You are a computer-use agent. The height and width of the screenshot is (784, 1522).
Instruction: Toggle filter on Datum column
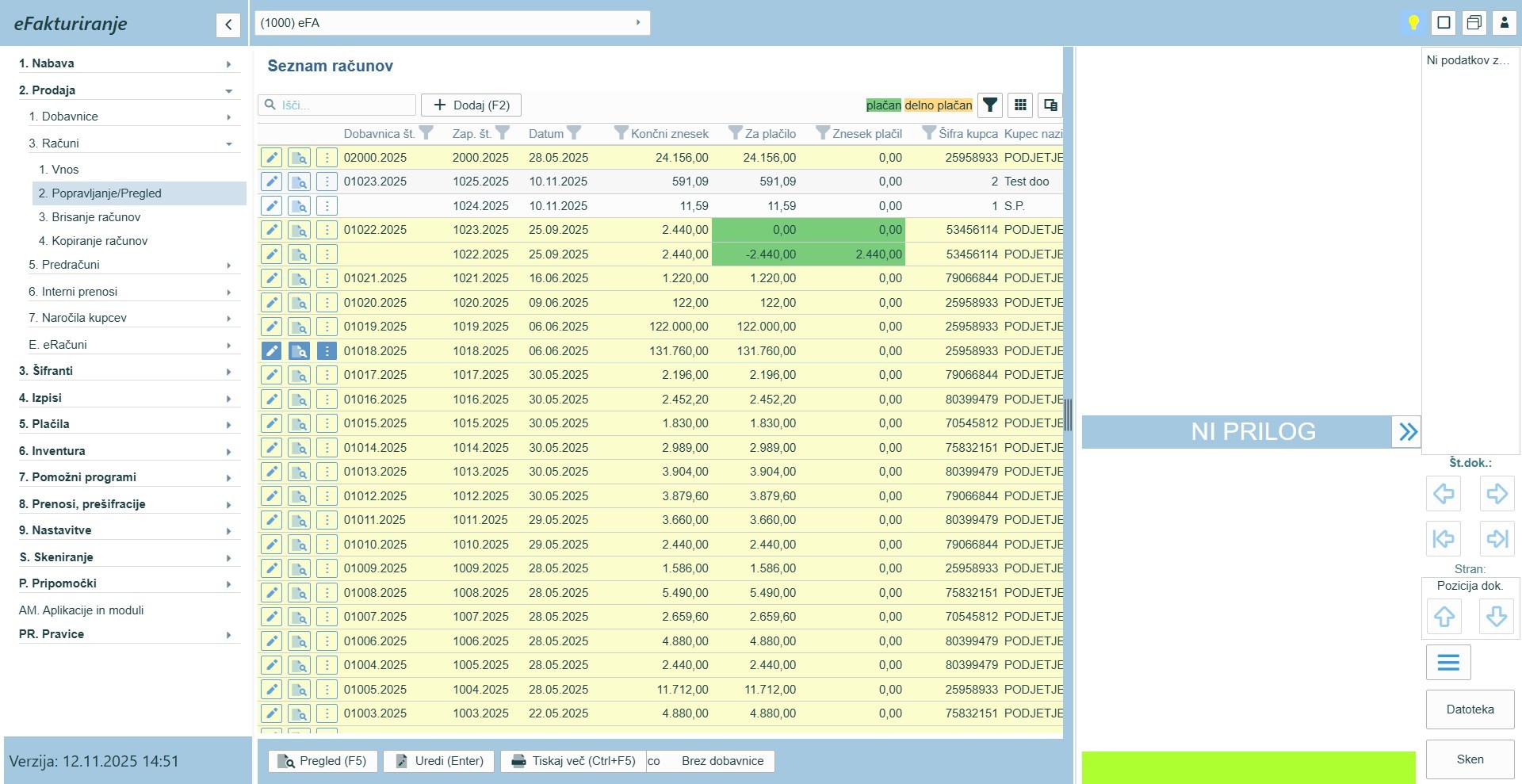coord(575,132)
